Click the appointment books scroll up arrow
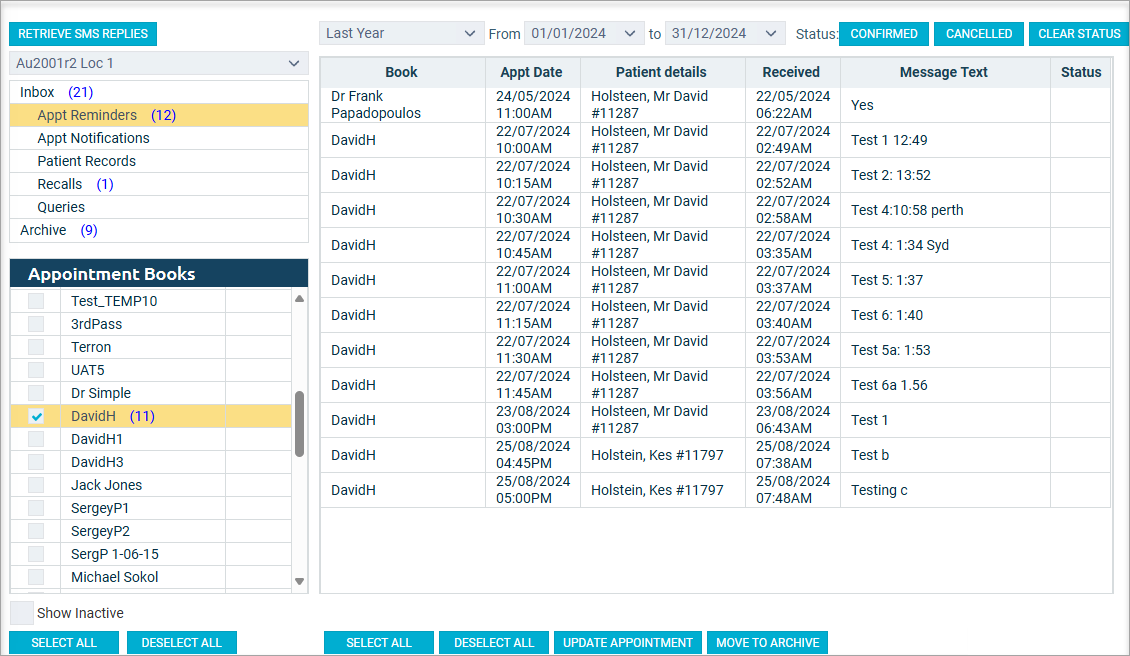This screenshot has height=656, width=1130. tap(300, 298)
